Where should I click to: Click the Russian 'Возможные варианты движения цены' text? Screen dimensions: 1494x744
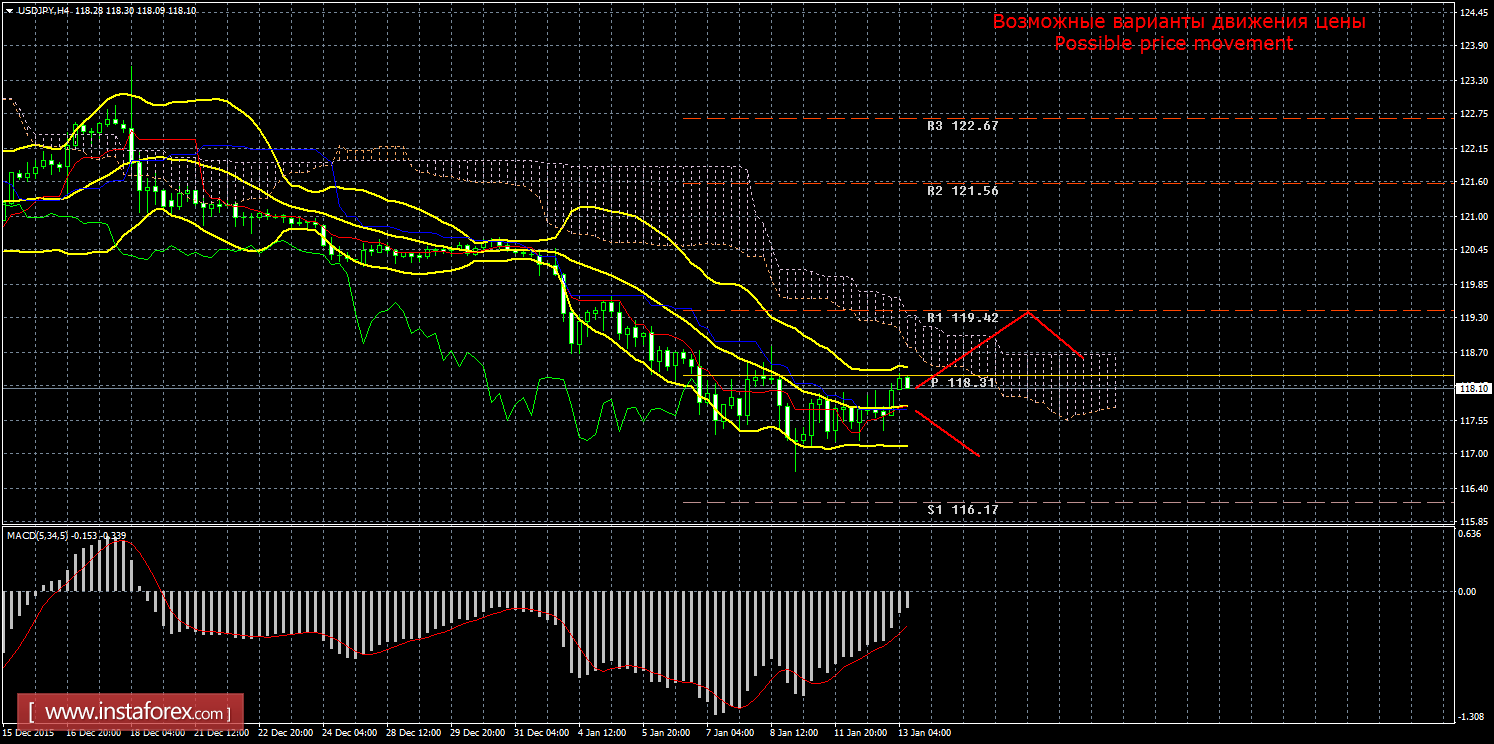[x=1179, y=22]
